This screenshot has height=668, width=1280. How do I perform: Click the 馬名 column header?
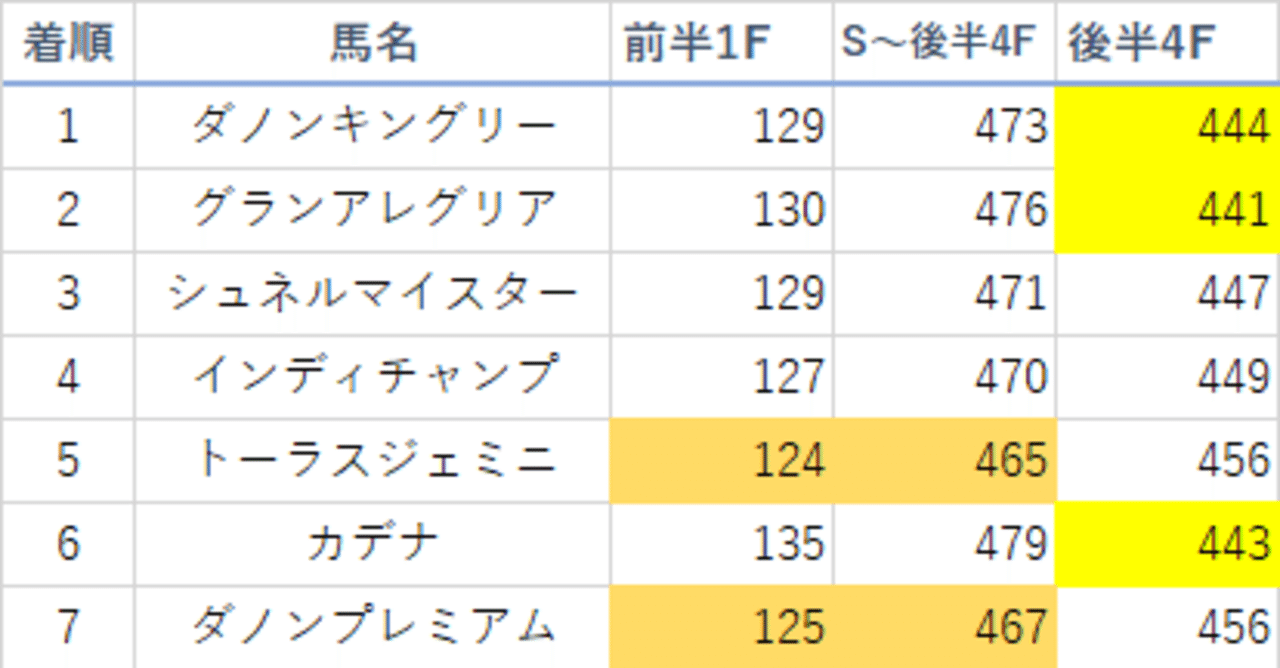(x=372, y=44)
